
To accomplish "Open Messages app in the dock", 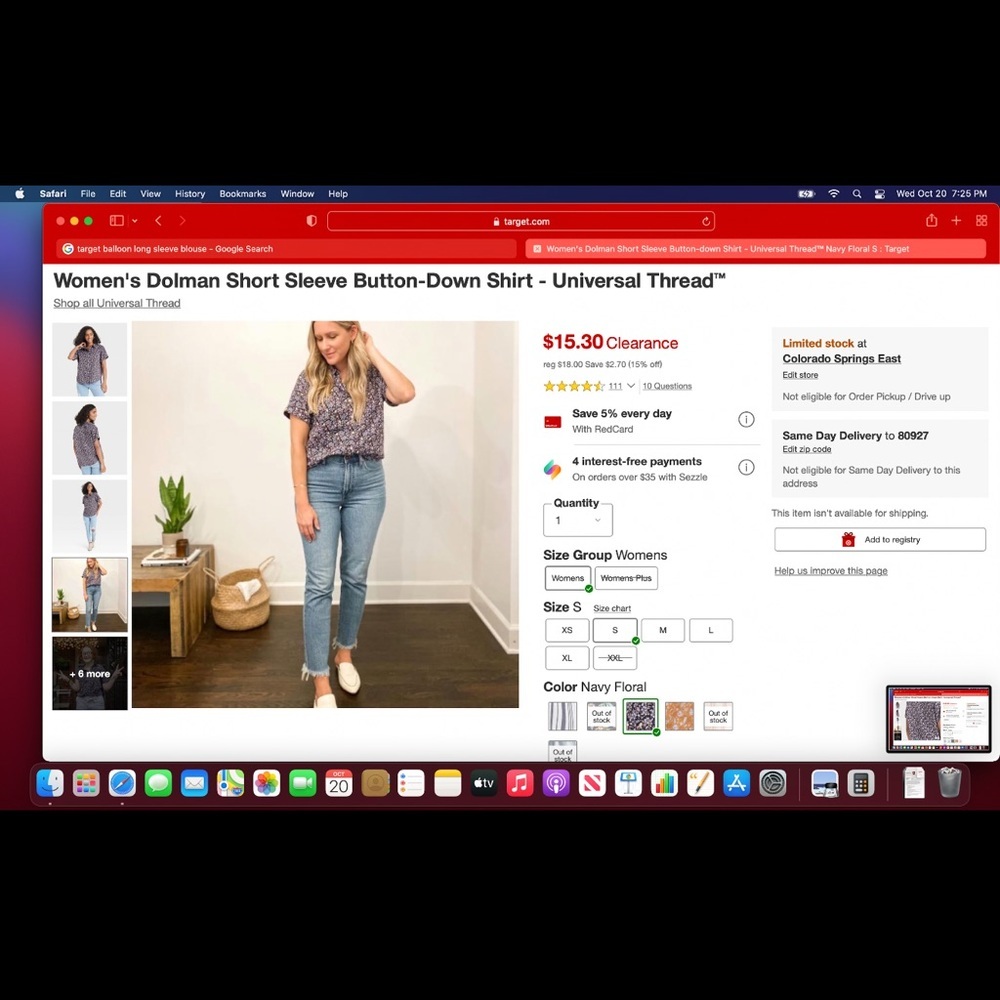I will [x=158, y=783].
